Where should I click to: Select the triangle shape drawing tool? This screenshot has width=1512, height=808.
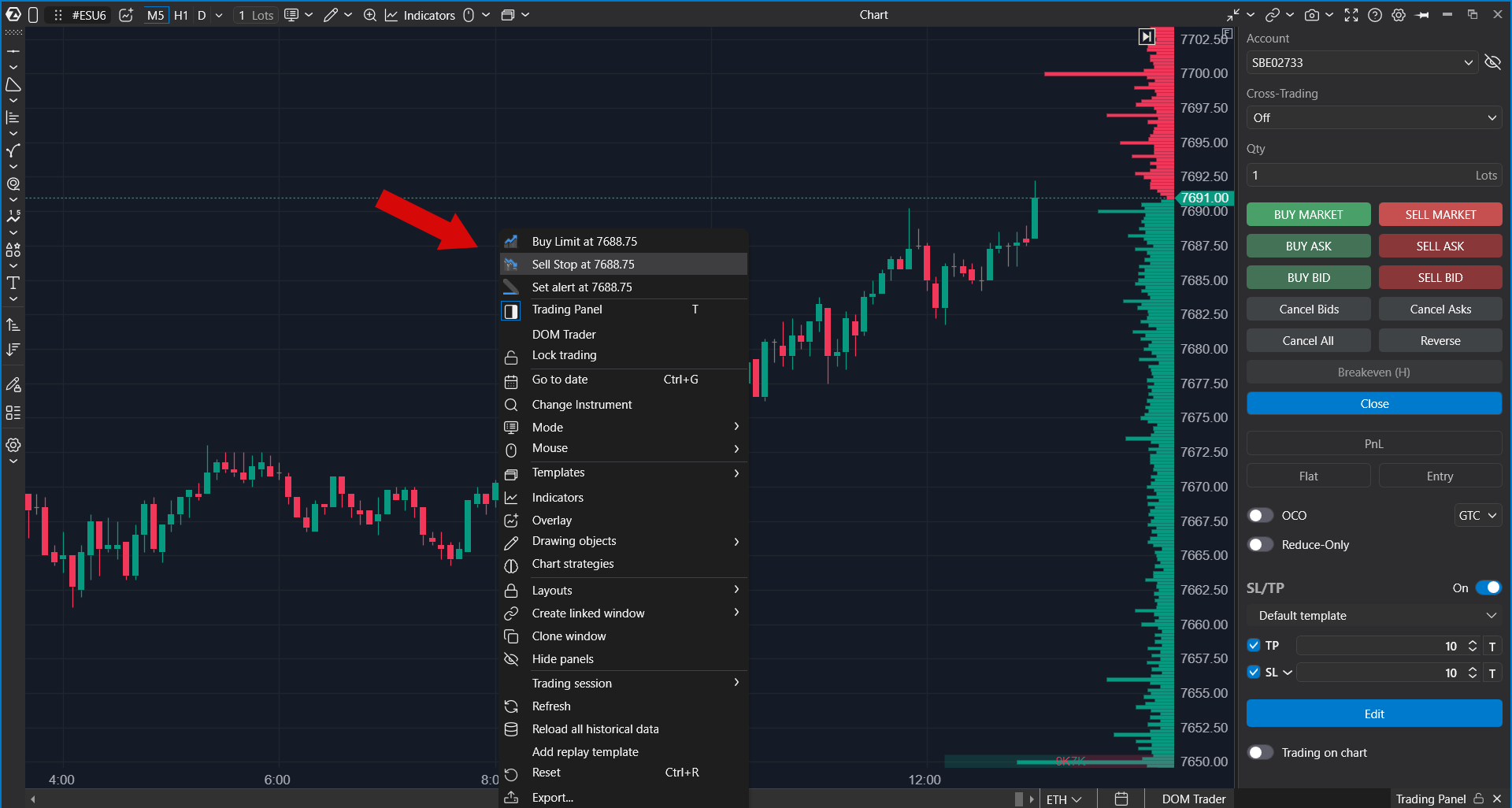[x=13, y=84]
